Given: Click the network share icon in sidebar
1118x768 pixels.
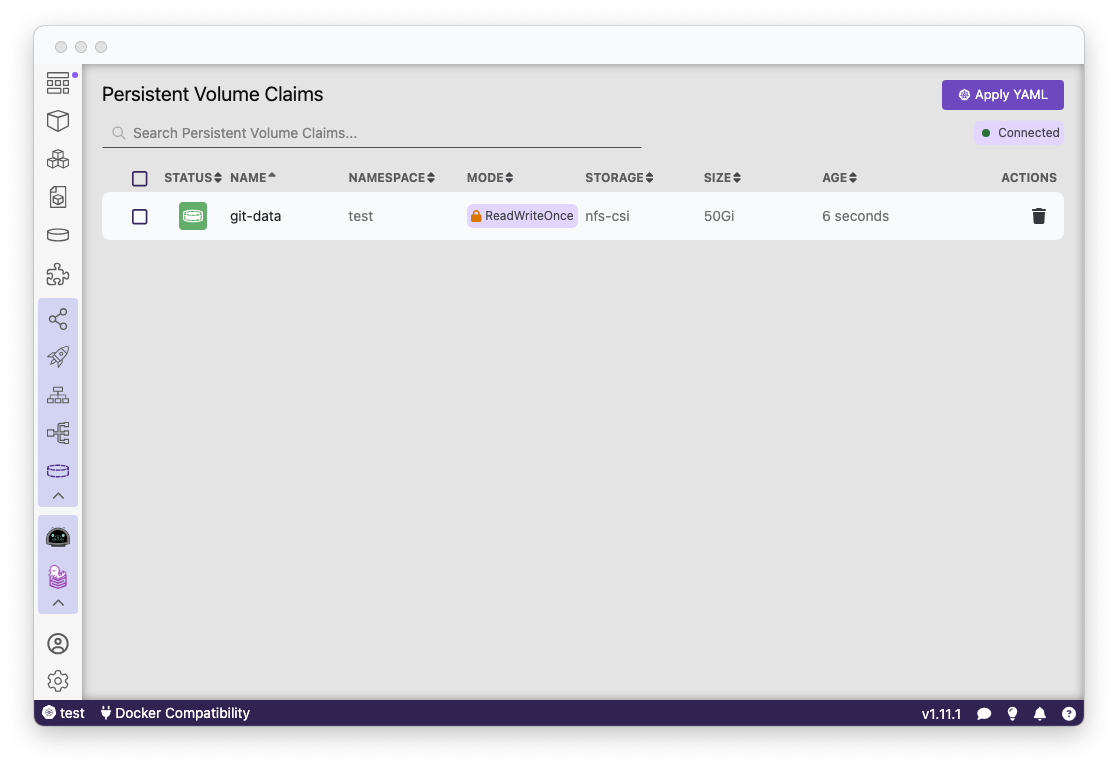Looking at the screenshot, I should tap(57, 318).
